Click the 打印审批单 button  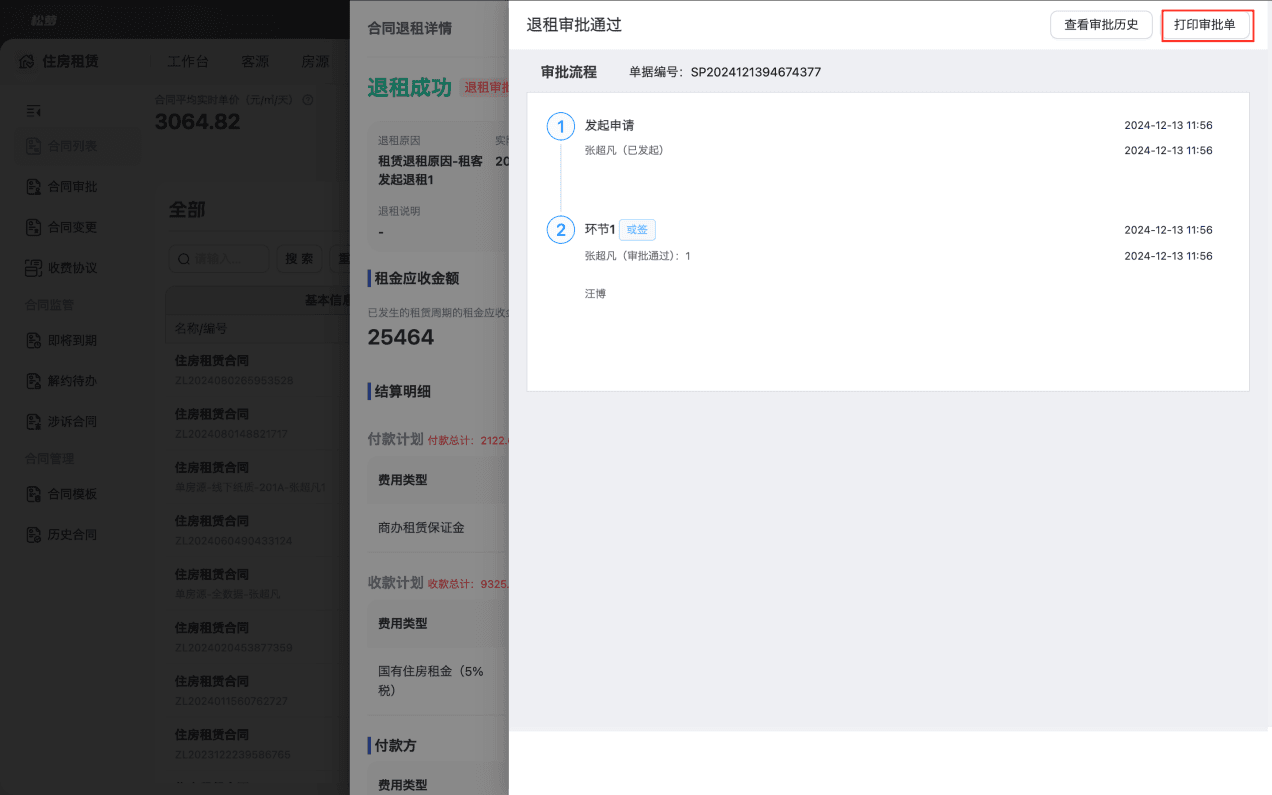coord(1207,25)
